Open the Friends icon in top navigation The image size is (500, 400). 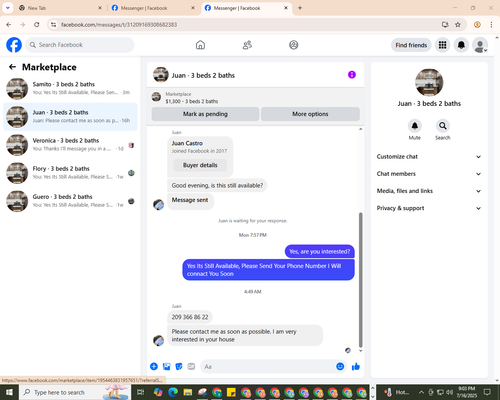tap(247, 45)
